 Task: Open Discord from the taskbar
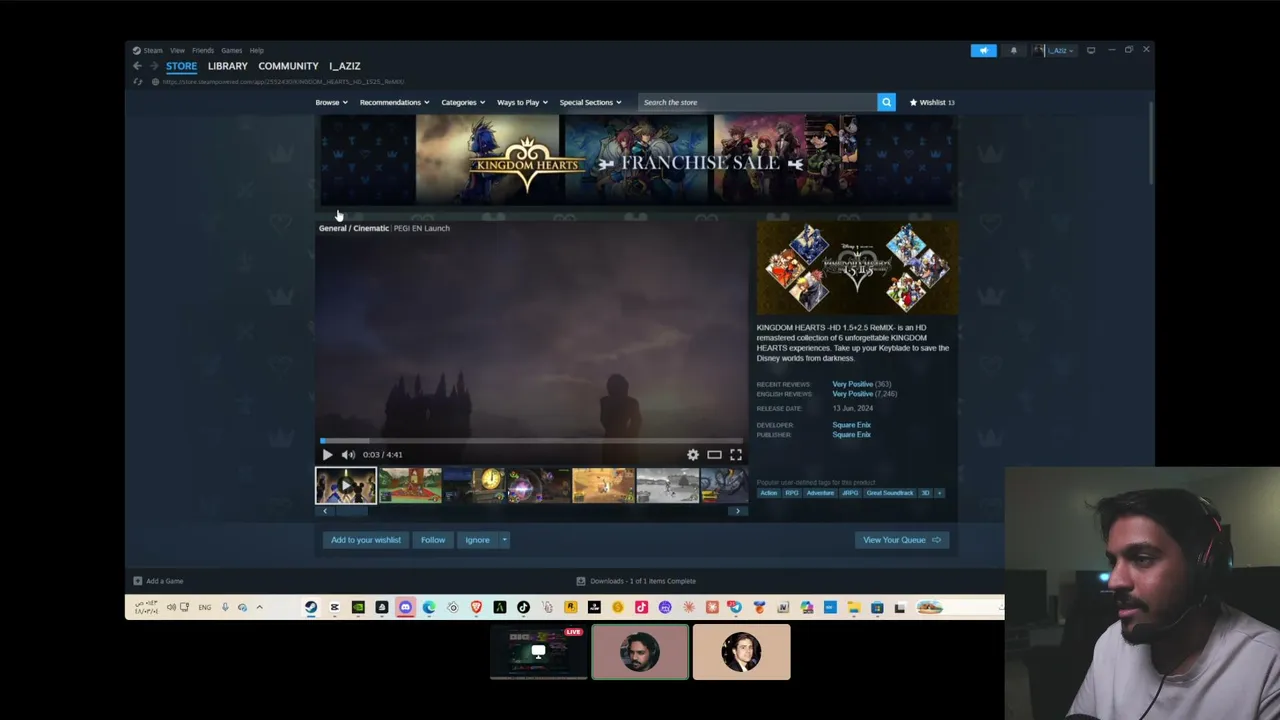coord(405,607)
